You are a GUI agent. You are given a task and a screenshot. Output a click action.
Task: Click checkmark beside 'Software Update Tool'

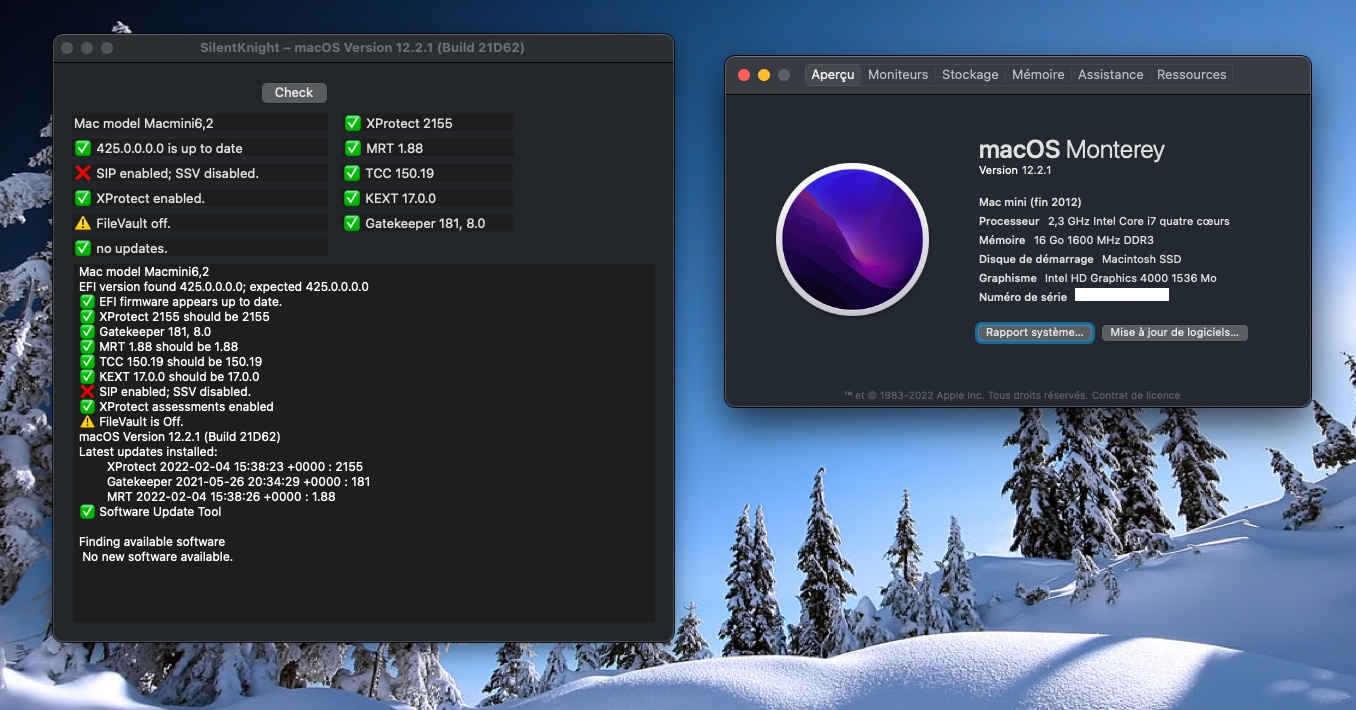[87, 511]
